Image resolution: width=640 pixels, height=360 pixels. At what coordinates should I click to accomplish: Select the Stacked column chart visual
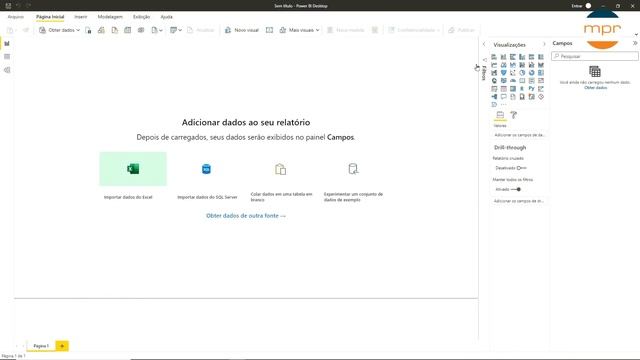[x=503, y=57]
